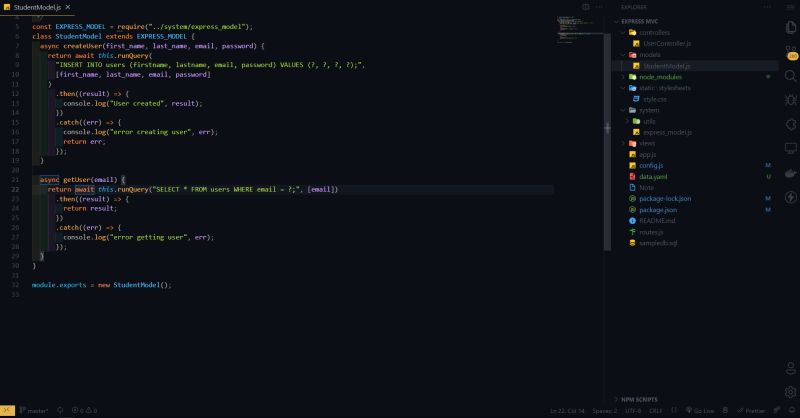Click the feedback icon left of the bell
800x418 pixels.
click(x=777, y=411)
